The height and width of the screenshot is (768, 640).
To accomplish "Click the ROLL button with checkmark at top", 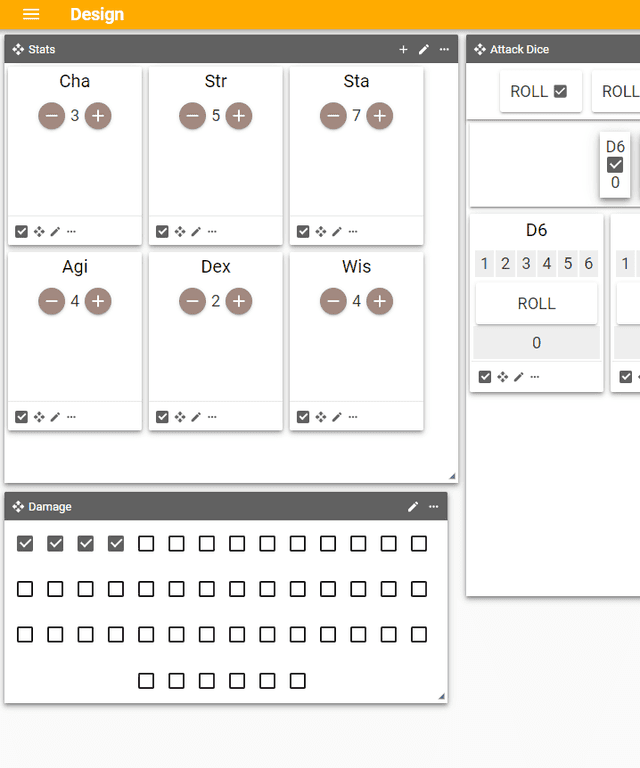I will (x=540, y=91).
